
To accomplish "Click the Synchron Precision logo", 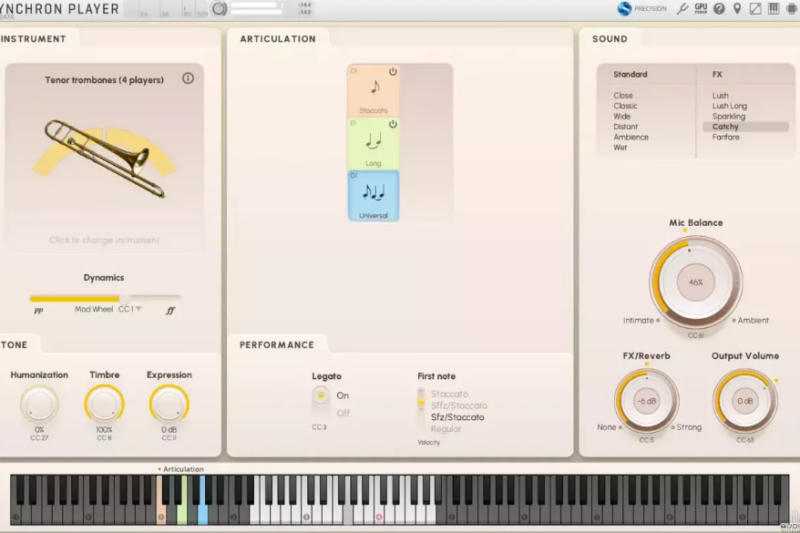I will point(642,9).
